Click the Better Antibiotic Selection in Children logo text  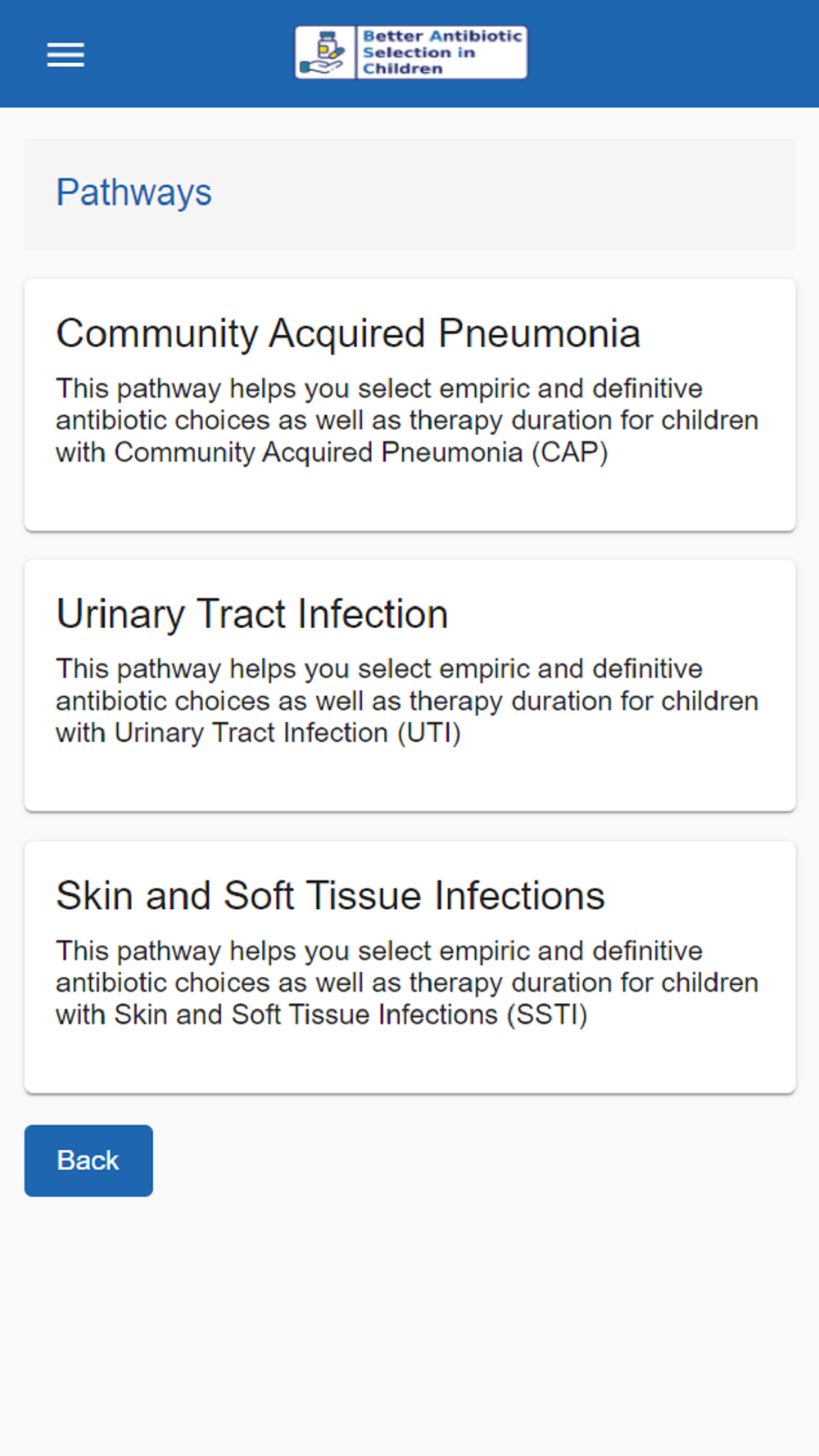(x=441, y=52)
